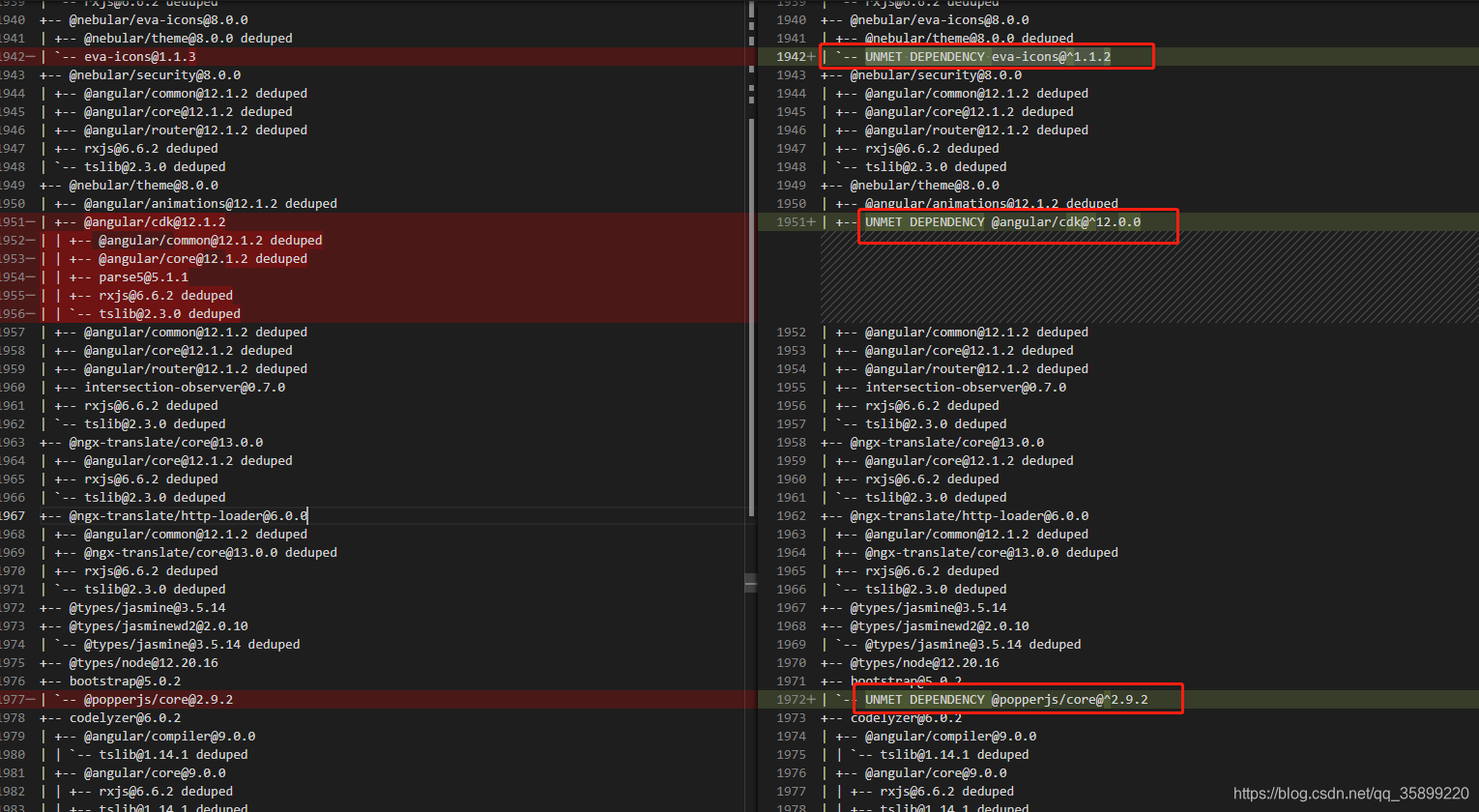The image size is (1479, 812).
Task: Click @angular/compiler@9.0.0 in the left pane
Action: point(169,737)
